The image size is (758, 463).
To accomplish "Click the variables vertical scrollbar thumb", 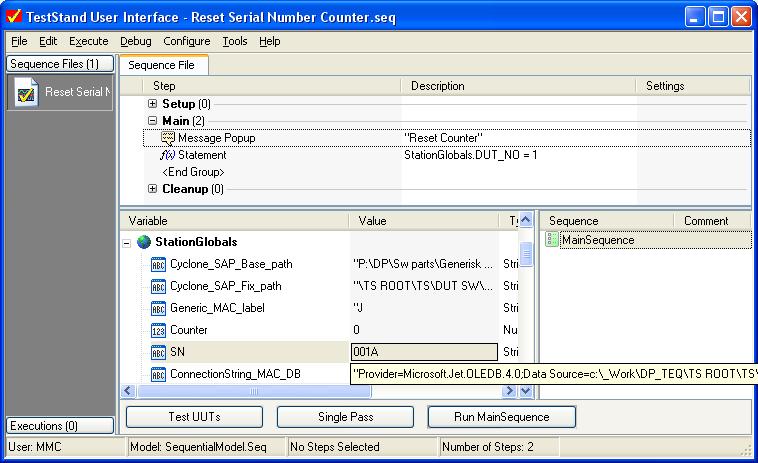I will [x=526, y=254].
